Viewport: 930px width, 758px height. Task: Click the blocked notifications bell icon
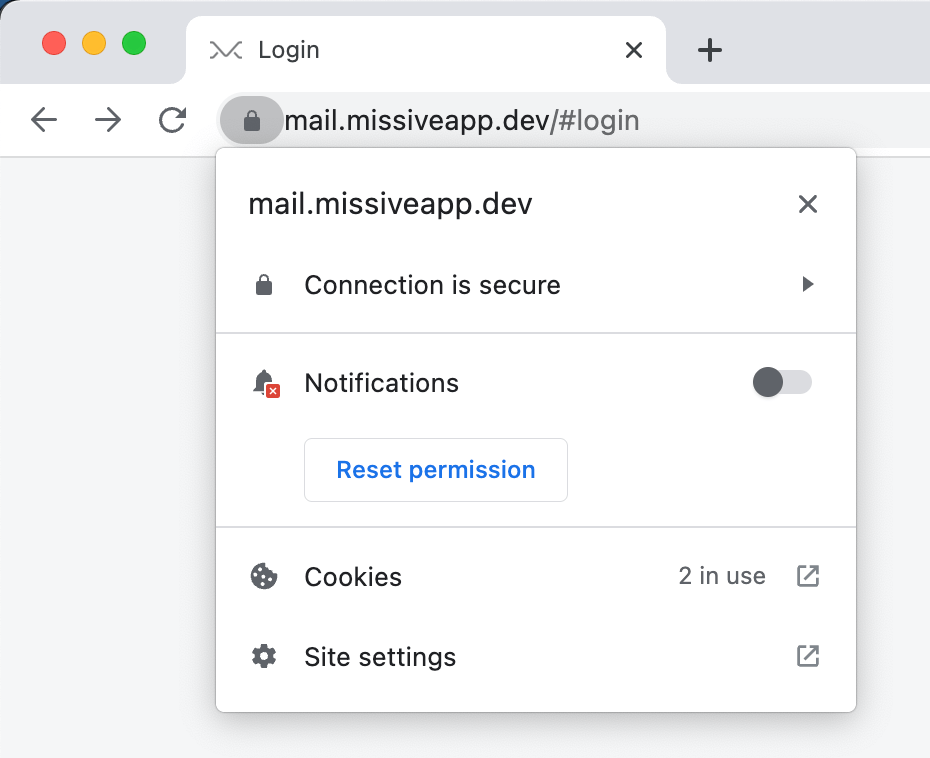[x=265, y=383]
